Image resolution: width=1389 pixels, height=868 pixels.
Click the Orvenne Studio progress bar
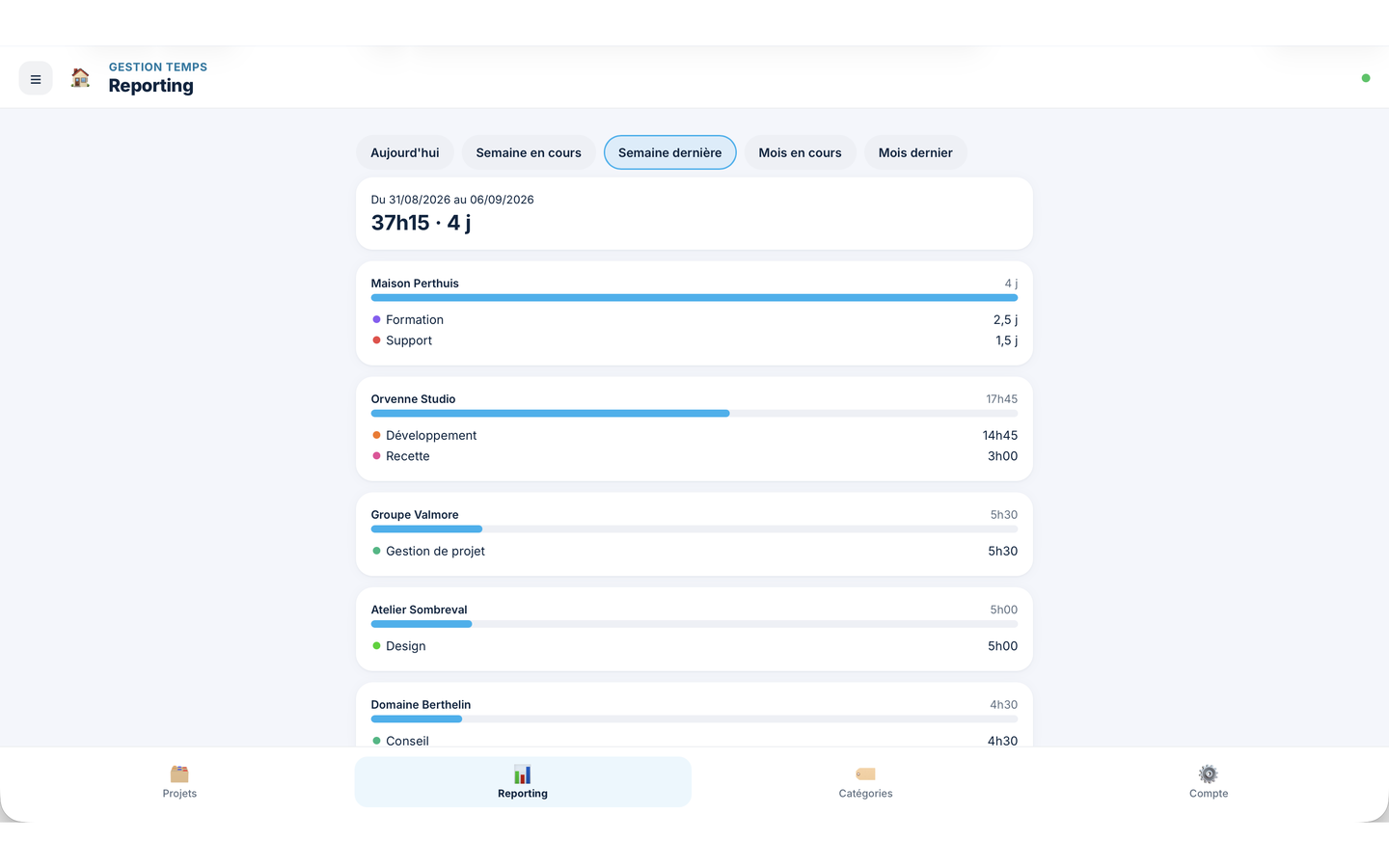coord(694,414)
